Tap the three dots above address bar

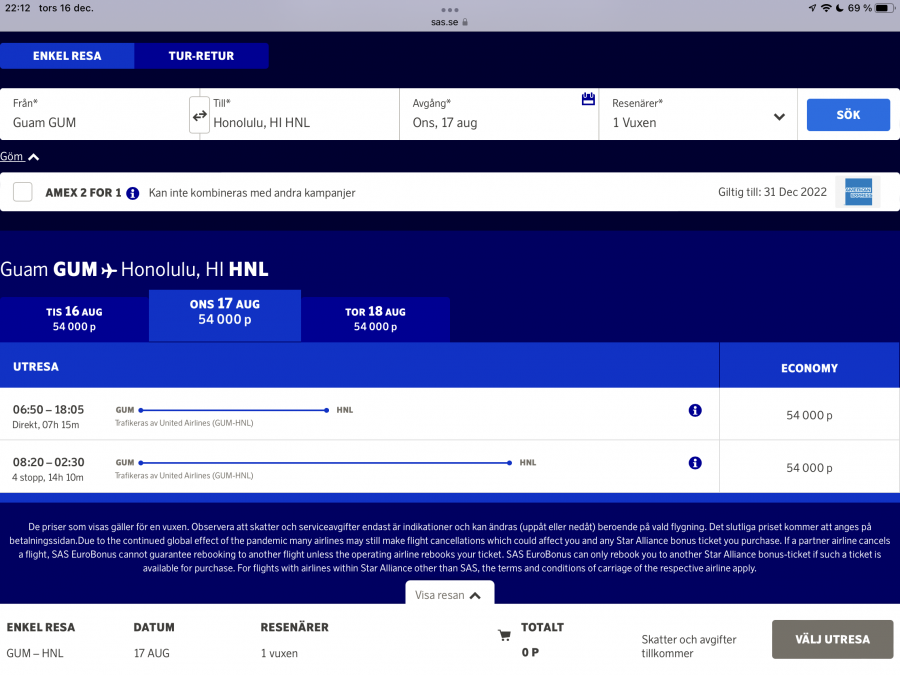pyautogui.click(x=450, y=9)
